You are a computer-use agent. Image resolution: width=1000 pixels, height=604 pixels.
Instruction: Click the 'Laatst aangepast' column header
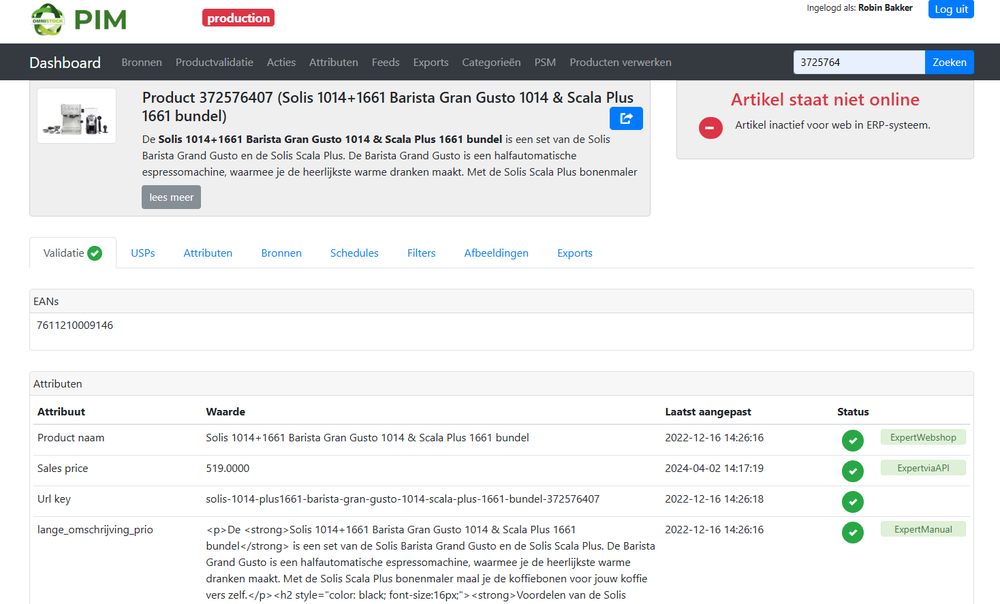[708, 412]
